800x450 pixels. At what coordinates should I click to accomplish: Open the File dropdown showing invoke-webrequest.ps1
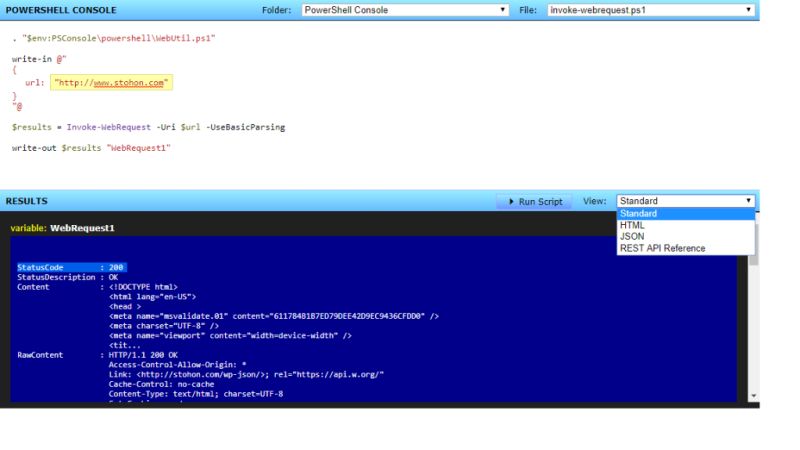[651, 10]
